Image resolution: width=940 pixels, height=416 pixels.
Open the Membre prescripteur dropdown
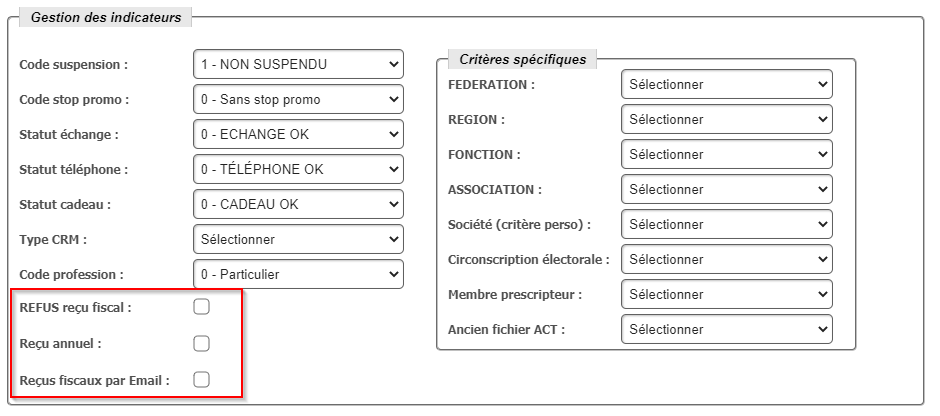(726, 294)
